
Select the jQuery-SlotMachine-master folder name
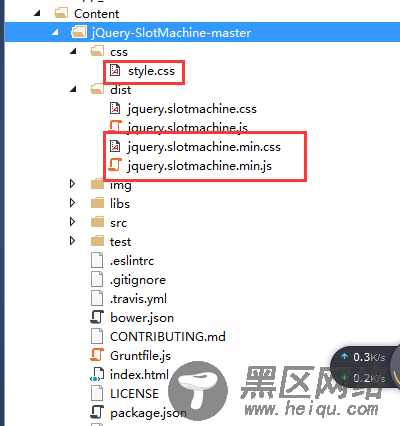click(171, 33)
